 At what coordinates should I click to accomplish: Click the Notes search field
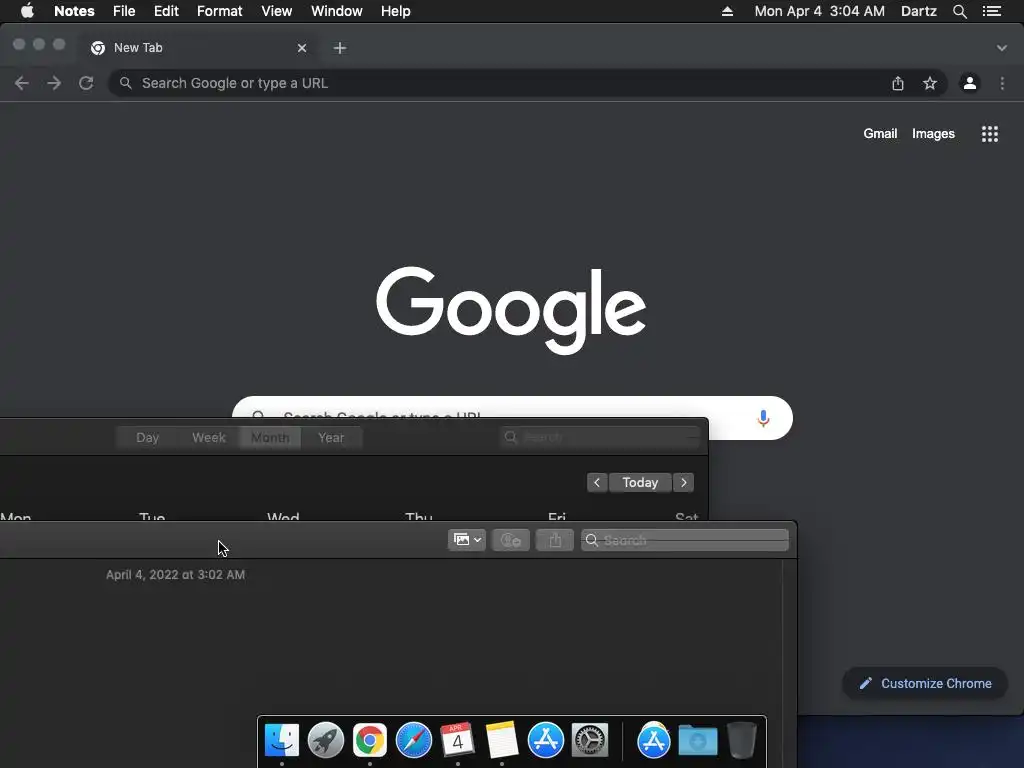coord(684,540)
